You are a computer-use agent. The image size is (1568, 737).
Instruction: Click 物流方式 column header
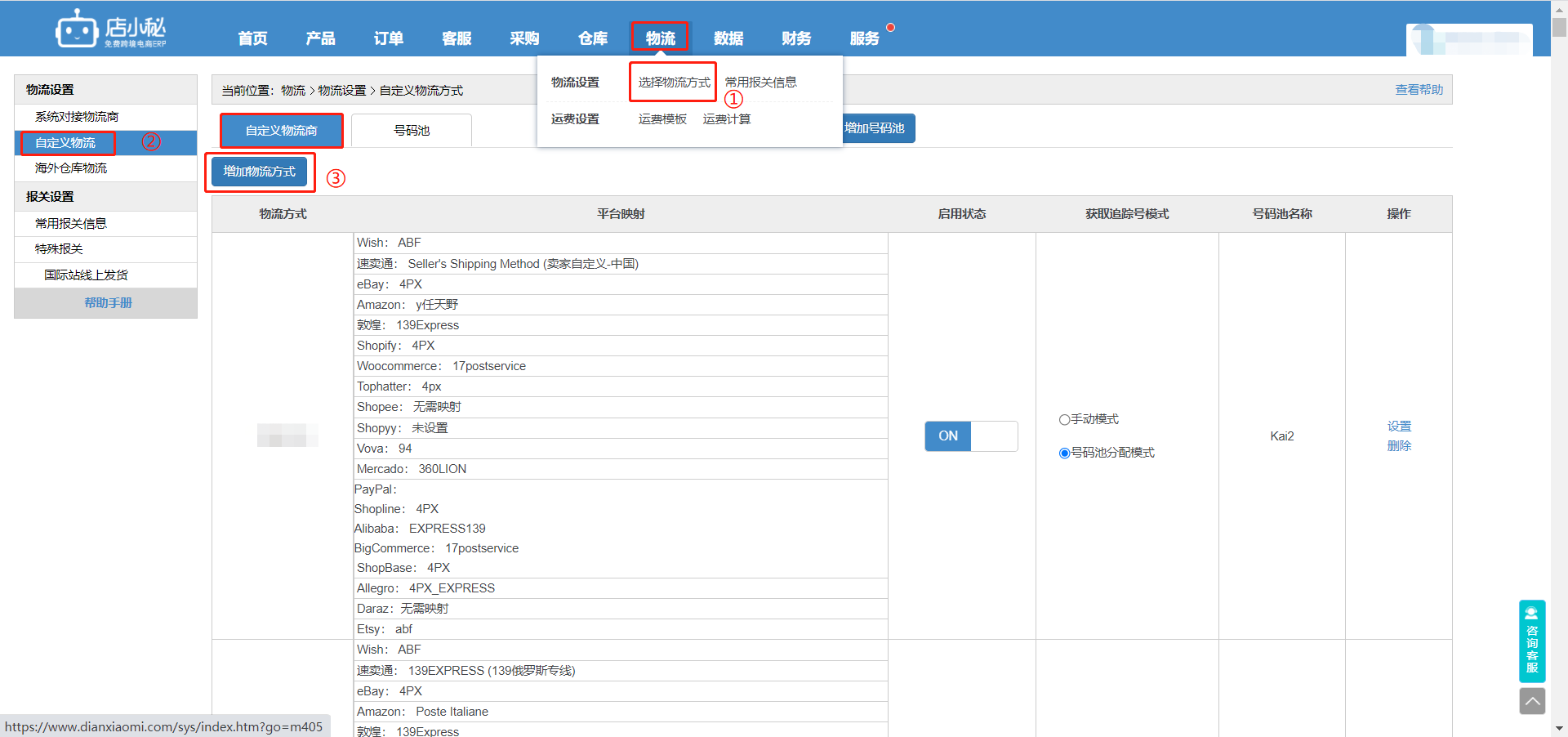click(x=283, y=214)
